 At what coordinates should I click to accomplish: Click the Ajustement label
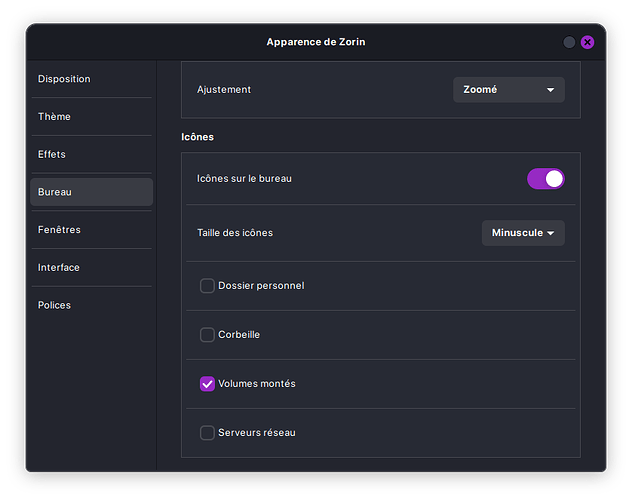pyautogui.click(x=224, y=90)
